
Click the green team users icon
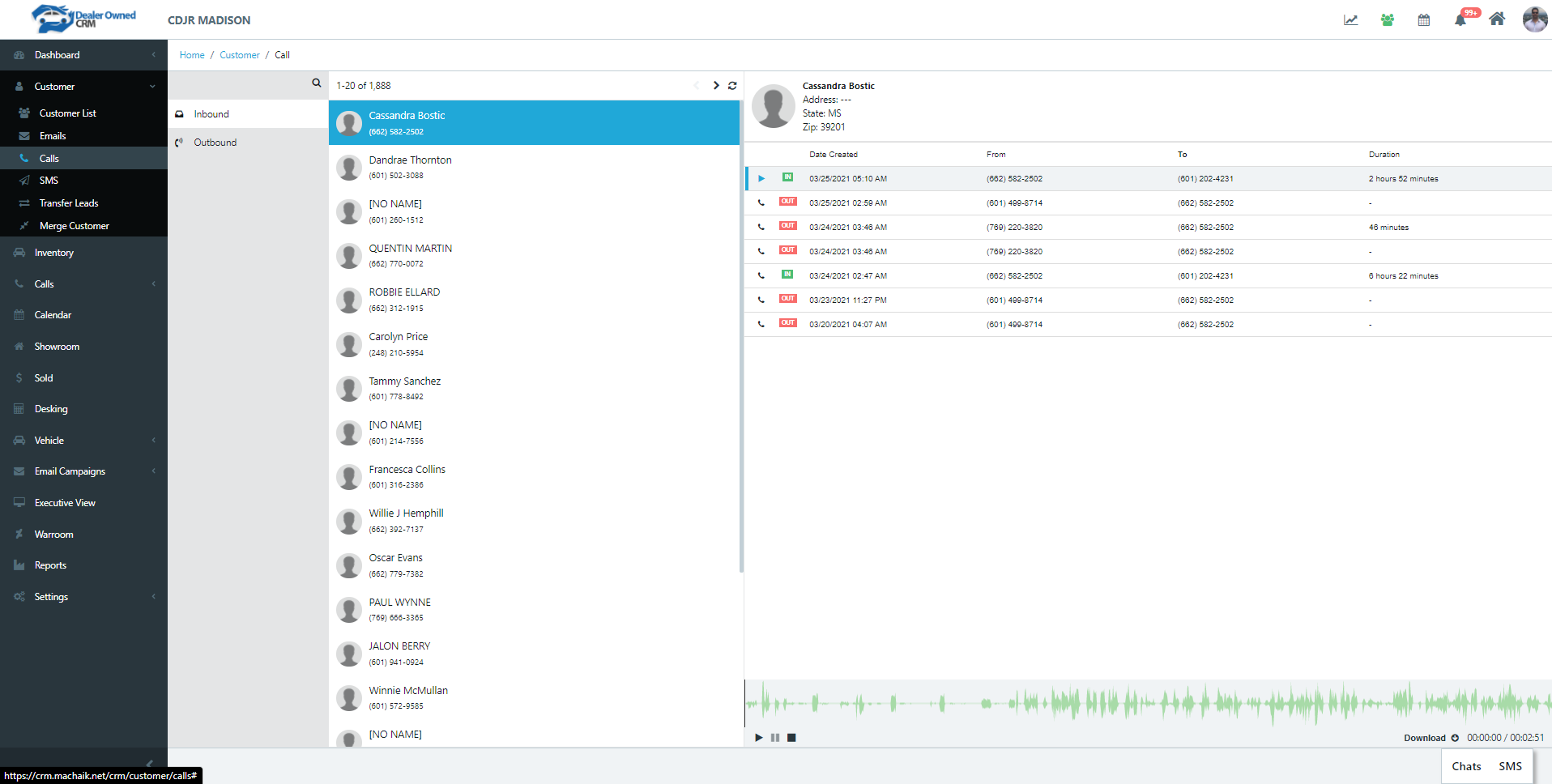(x=1387, y=20)
